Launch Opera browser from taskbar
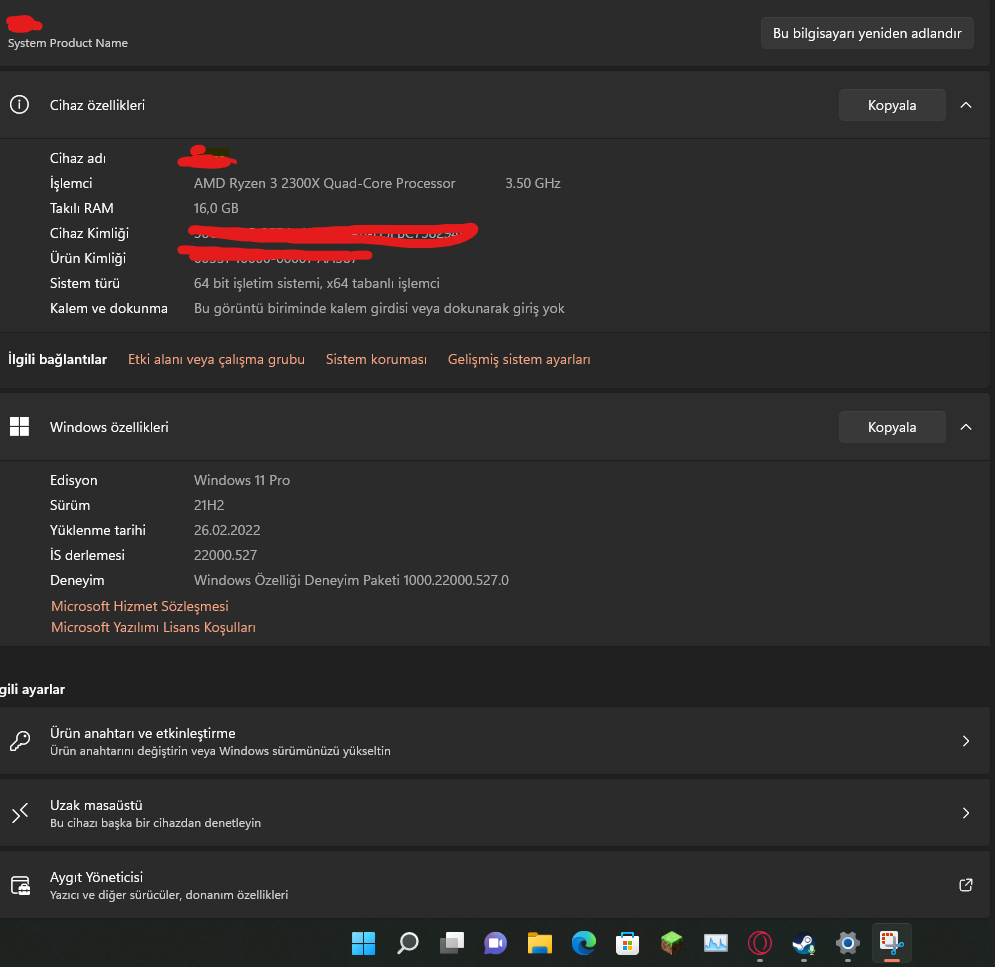This screenshot has height=967, width=995. click(x=760, y=943)
